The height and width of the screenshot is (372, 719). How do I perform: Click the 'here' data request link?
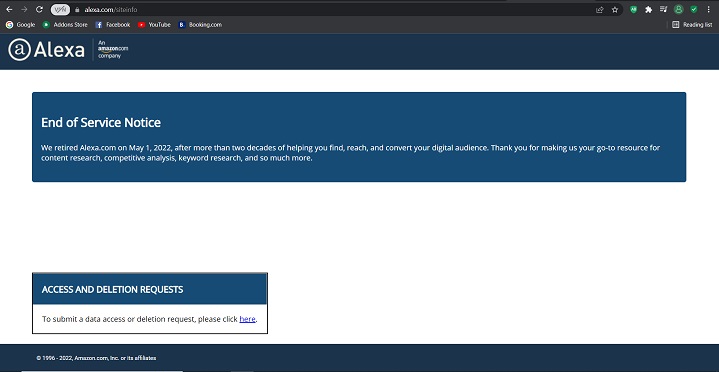click(247, 319)
